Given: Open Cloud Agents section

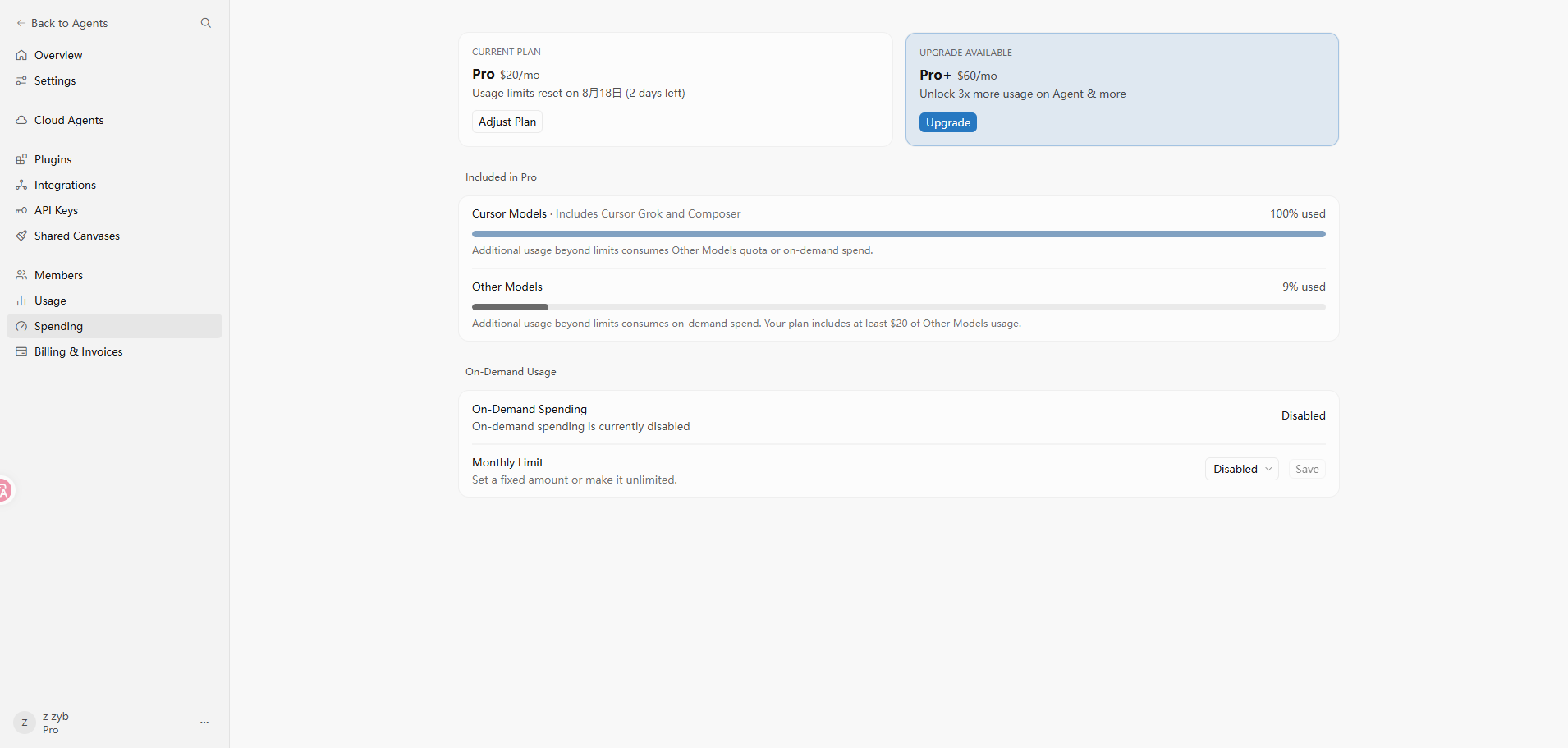Looking at the screenshot, I should (x=114, y=120).
